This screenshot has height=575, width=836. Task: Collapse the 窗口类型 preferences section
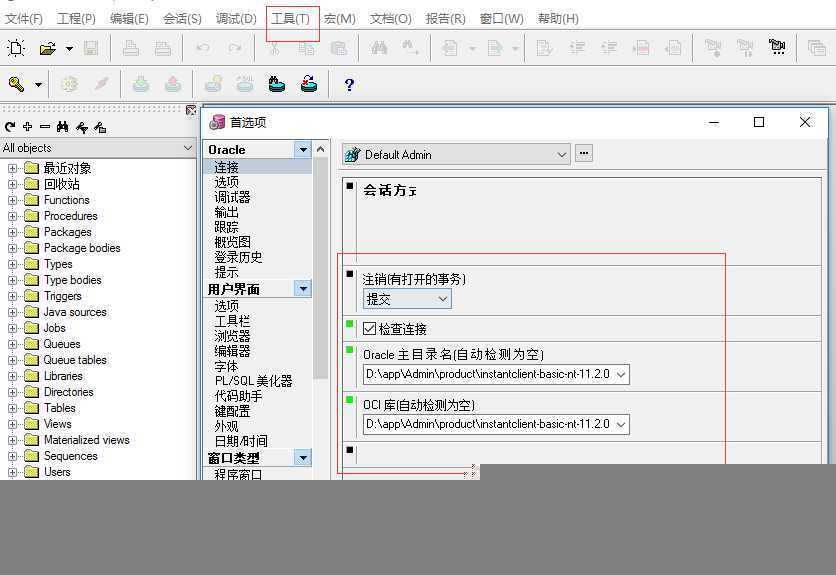click(x=303, y=458)
